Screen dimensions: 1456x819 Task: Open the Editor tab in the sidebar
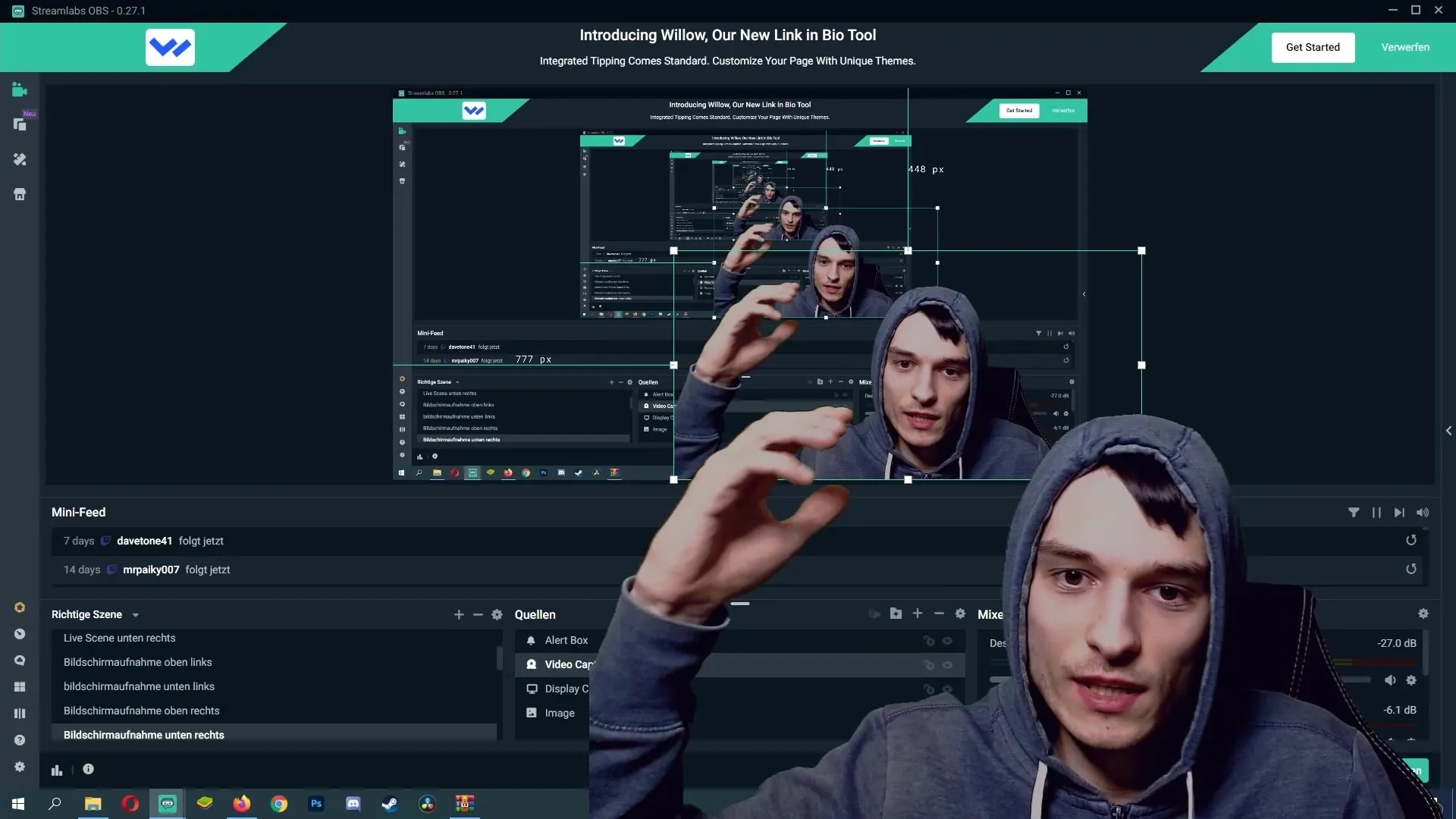click(20, 90)
